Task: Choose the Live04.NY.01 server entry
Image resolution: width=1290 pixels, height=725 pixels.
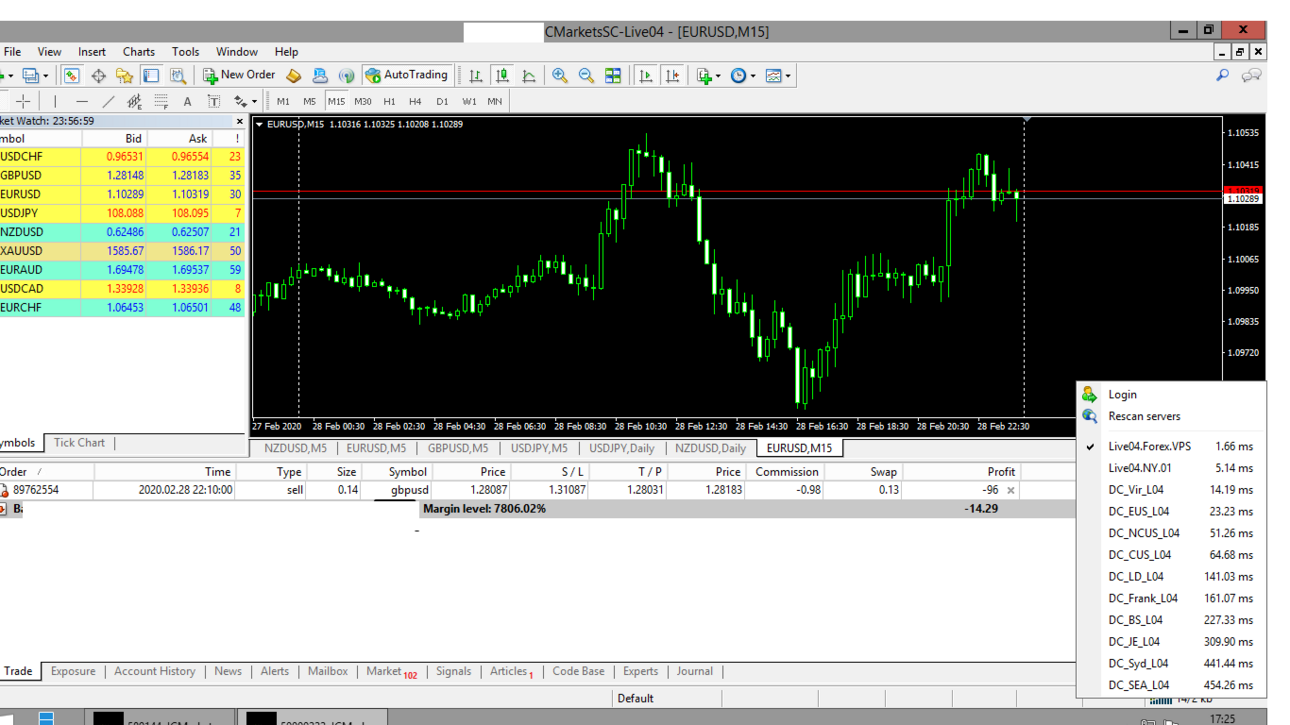Action: [x=1171, y=468]
